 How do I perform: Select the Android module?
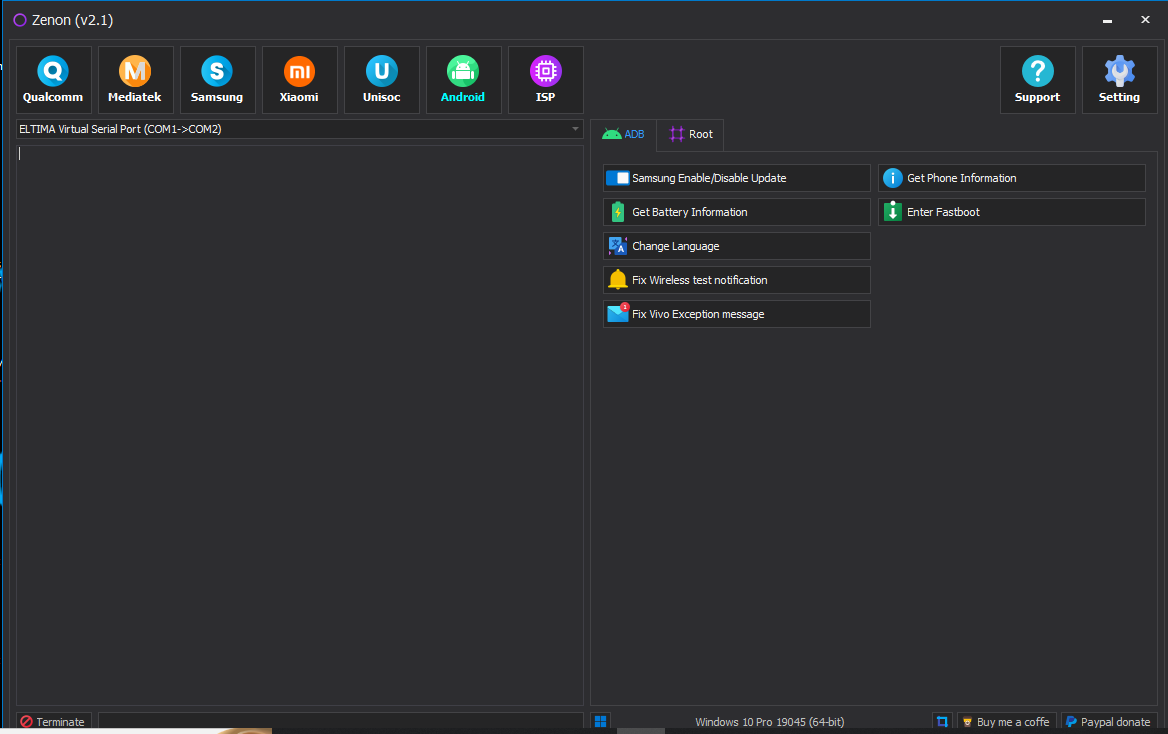point(463,80)
